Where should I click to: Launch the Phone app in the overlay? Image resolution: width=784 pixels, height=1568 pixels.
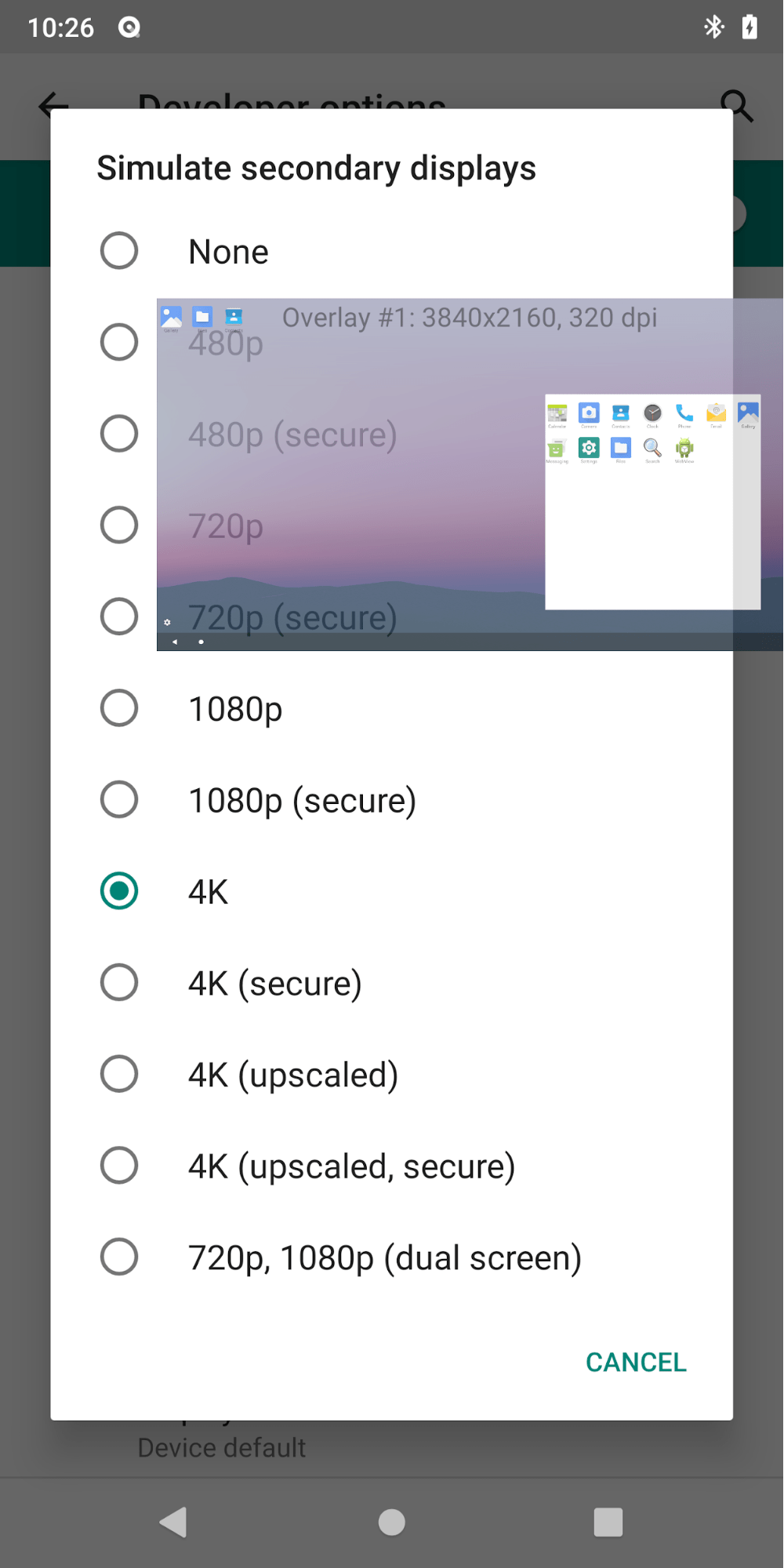pos(684,413)
